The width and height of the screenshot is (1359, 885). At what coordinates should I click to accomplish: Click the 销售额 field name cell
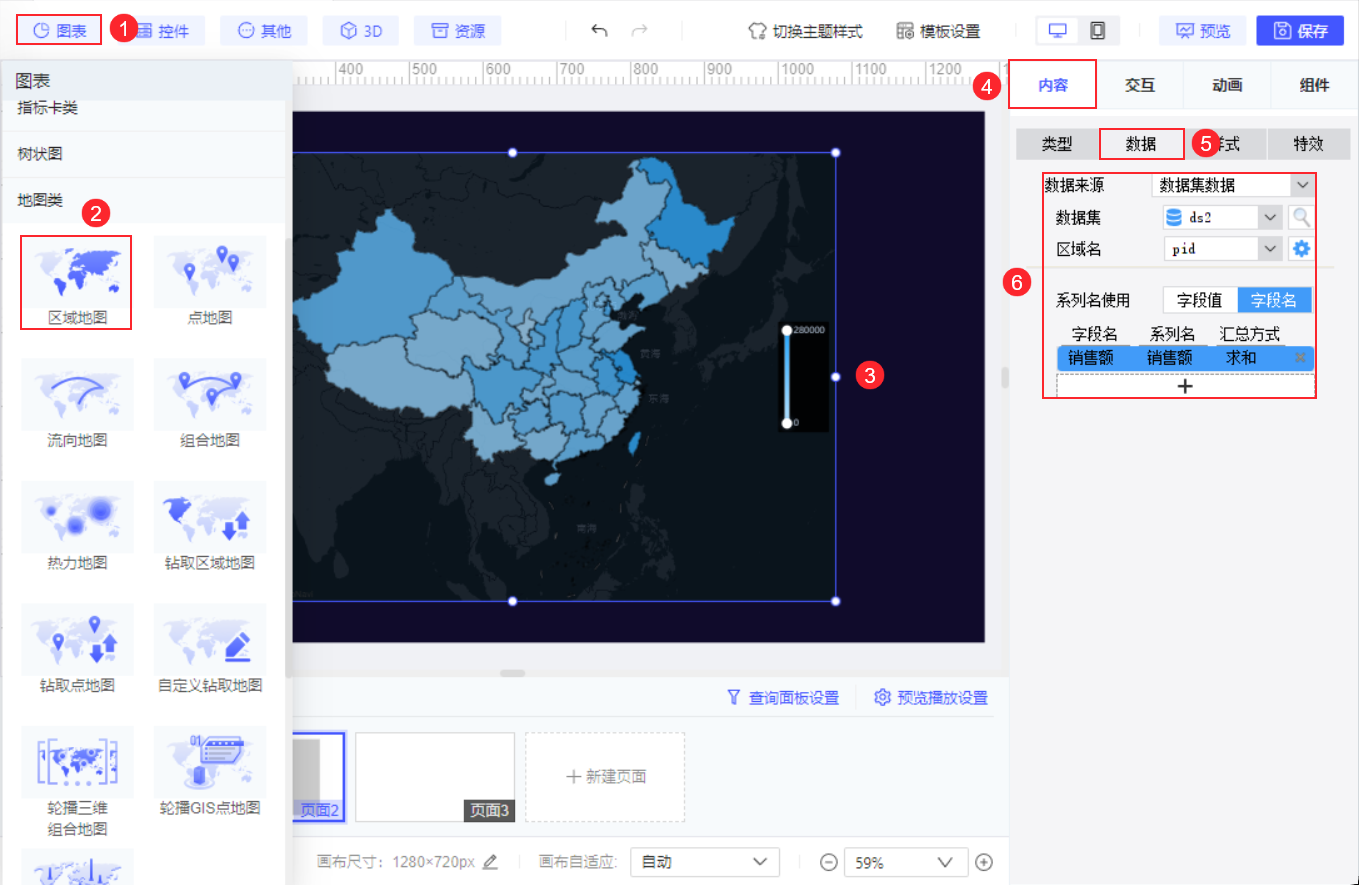click(x=1091, y=358)
